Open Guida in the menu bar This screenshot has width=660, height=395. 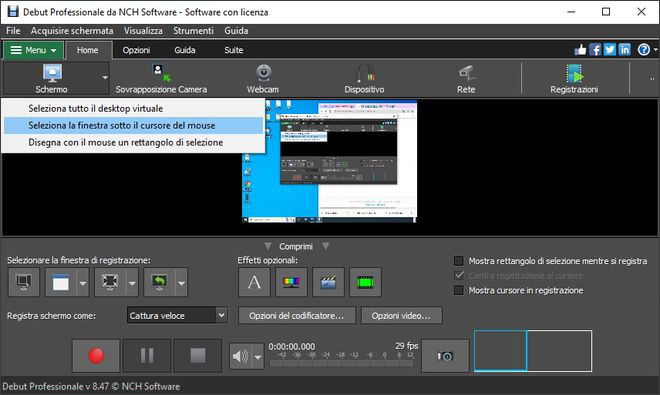pyautogui.click(x=236, y=31)
